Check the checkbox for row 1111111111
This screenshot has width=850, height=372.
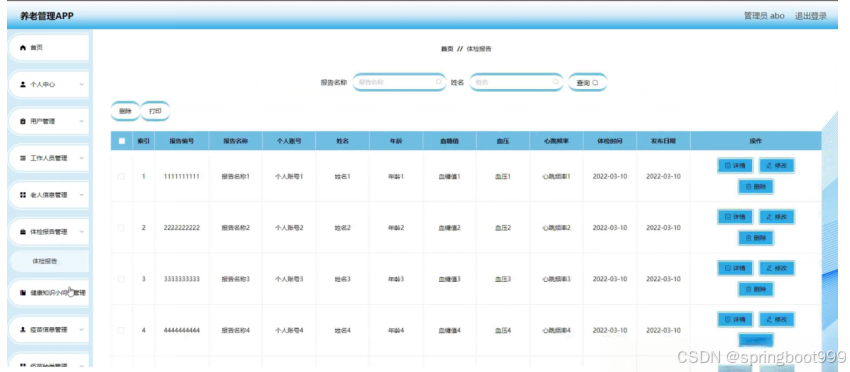tap(121, 176)
